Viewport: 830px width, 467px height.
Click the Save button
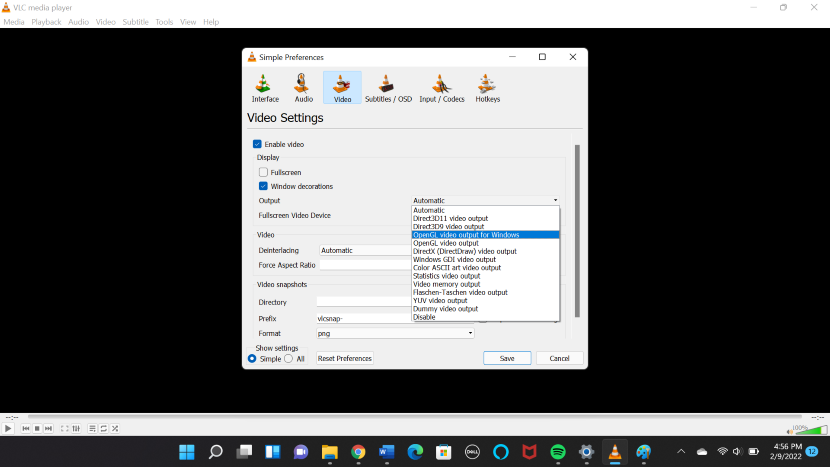coord(507,358)
